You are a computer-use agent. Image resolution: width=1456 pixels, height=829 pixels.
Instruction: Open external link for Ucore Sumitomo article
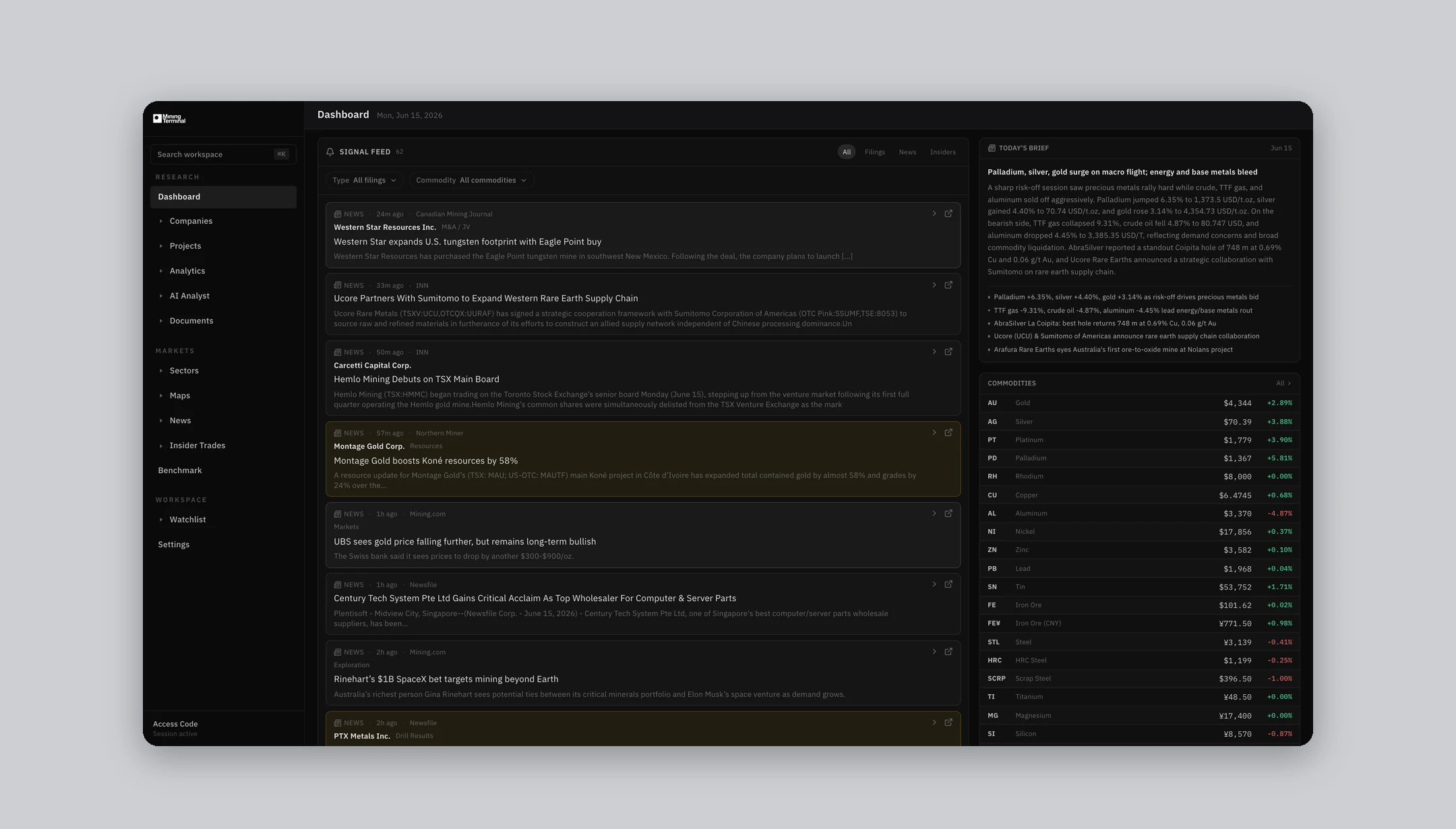point(948,285)
